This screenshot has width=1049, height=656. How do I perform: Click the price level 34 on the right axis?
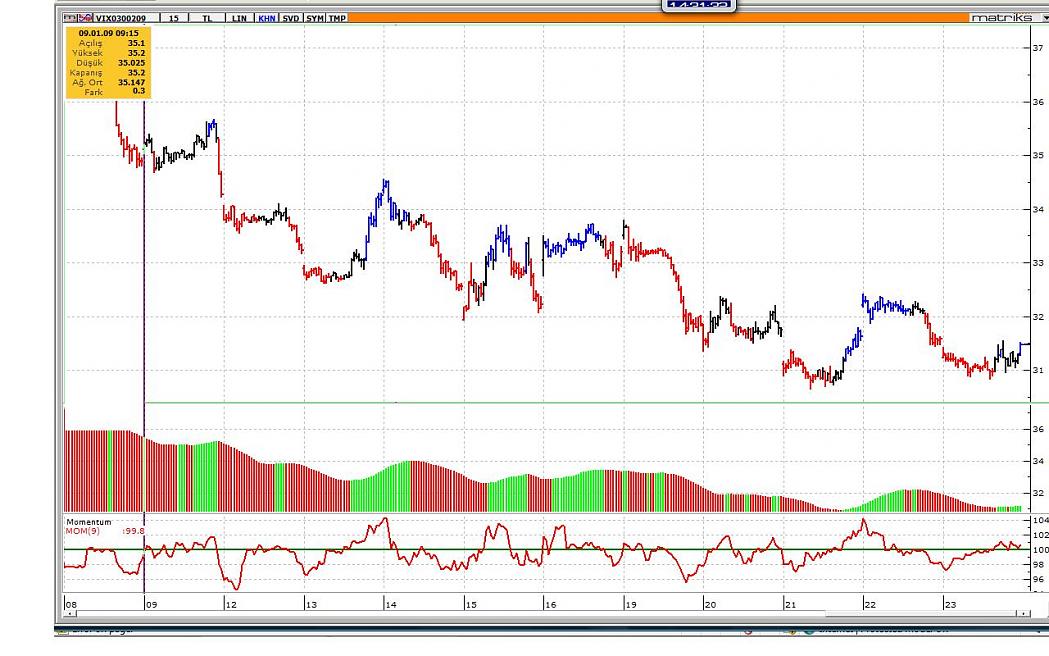tap(1038, 209)
